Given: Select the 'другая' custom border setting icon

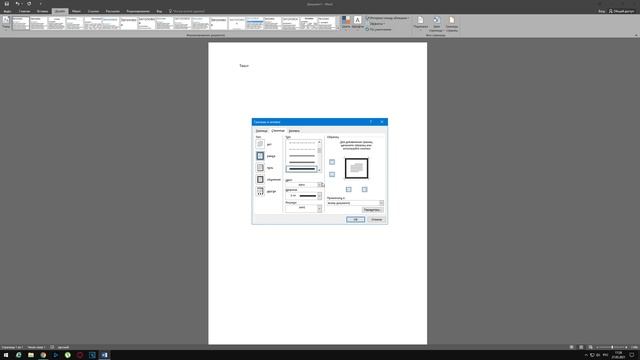Looking at the screenshot, I should point(260,191).
